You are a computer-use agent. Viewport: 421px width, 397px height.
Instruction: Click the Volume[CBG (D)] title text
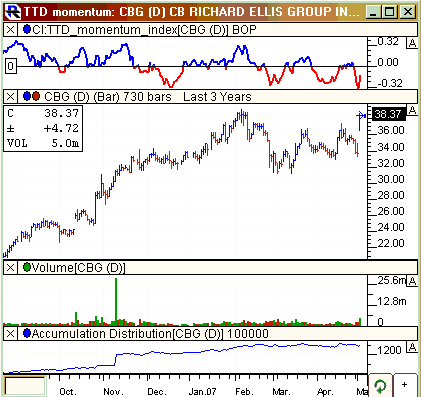coord(79,268)
